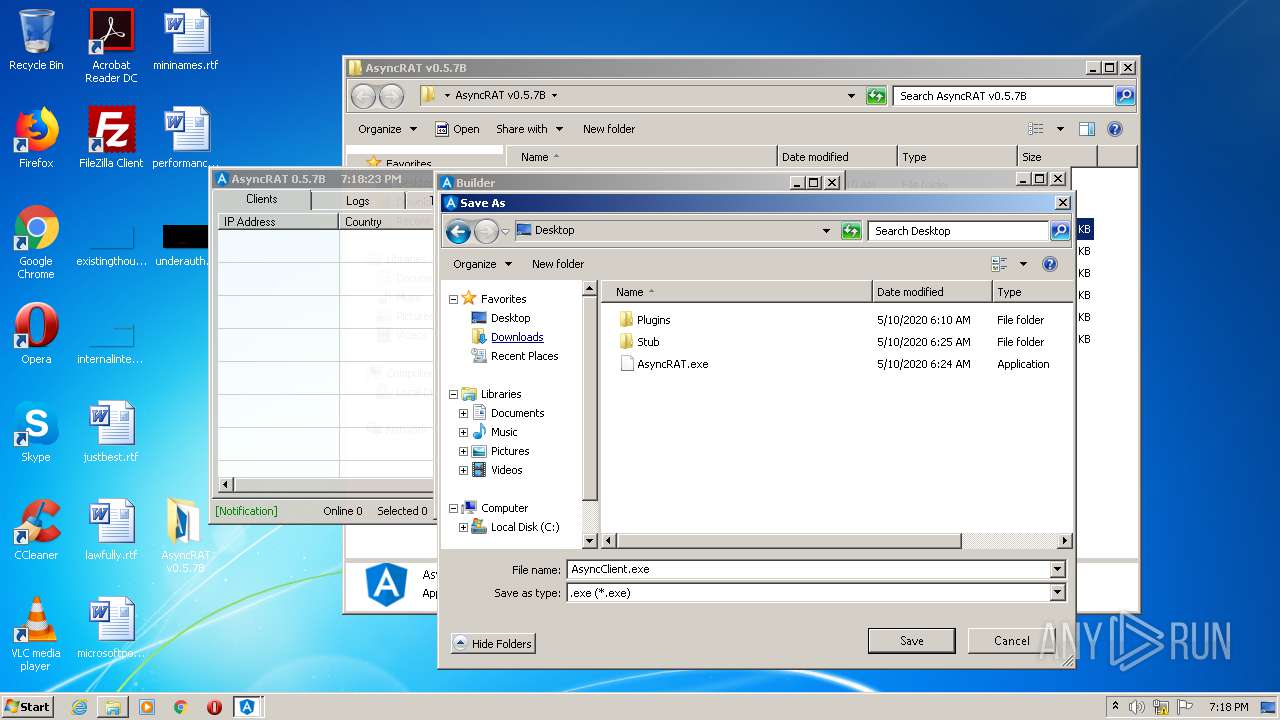Expand the Documents library node
Image resolution: width=1280 pixels, height=720 pixels.
click(x=463, y=413)
